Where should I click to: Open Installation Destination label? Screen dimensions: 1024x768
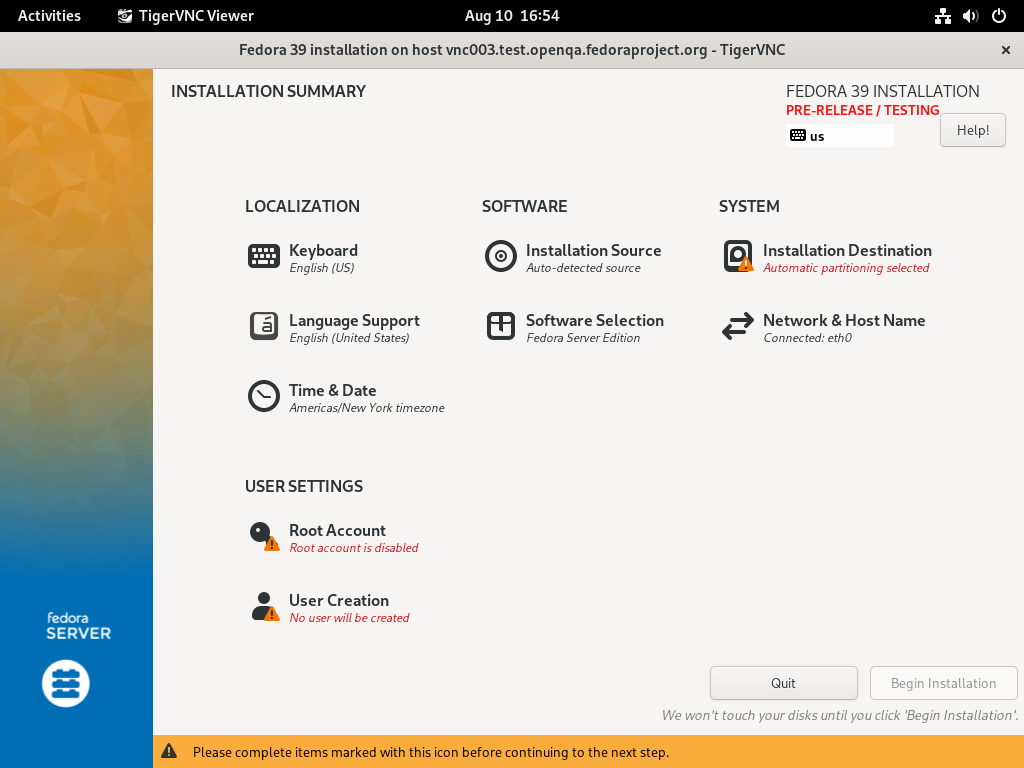tap(847, 251)
